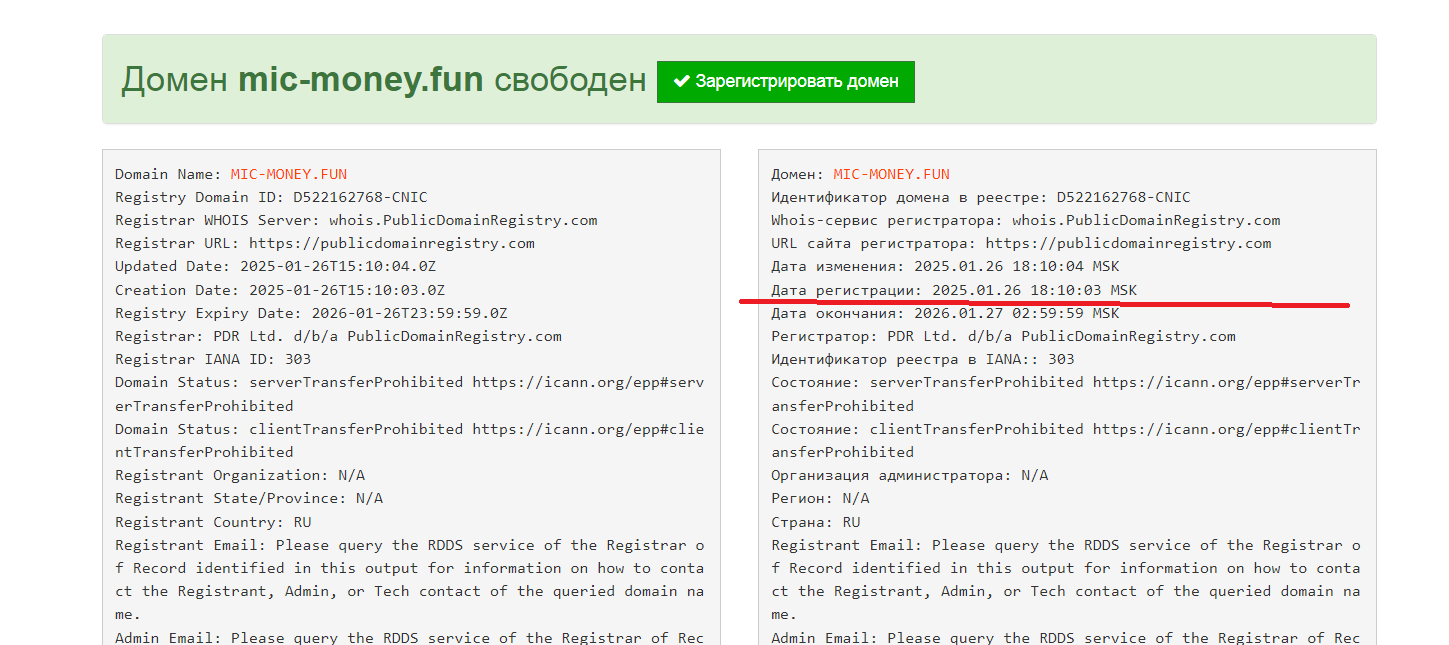Click the underlined Дата регистрации line
1449x645 pixels.
click(x=954, y=290)
